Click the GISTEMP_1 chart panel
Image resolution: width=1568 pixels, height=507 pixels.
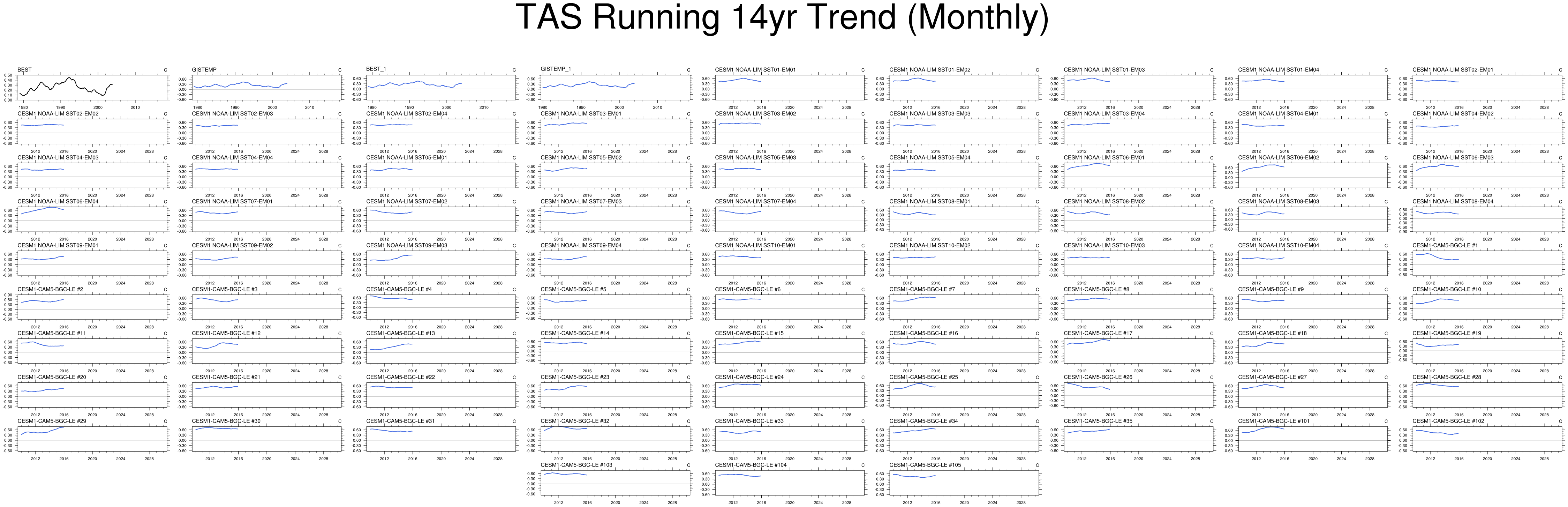tap(616, 88)
